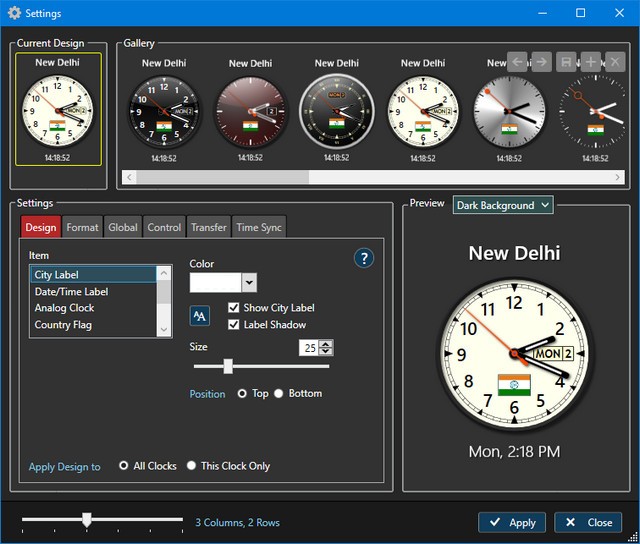The width and height of the screenshot is (640, 544).
Task: Toggle the Label Shadow checkbox
Action: click(234, 325)
